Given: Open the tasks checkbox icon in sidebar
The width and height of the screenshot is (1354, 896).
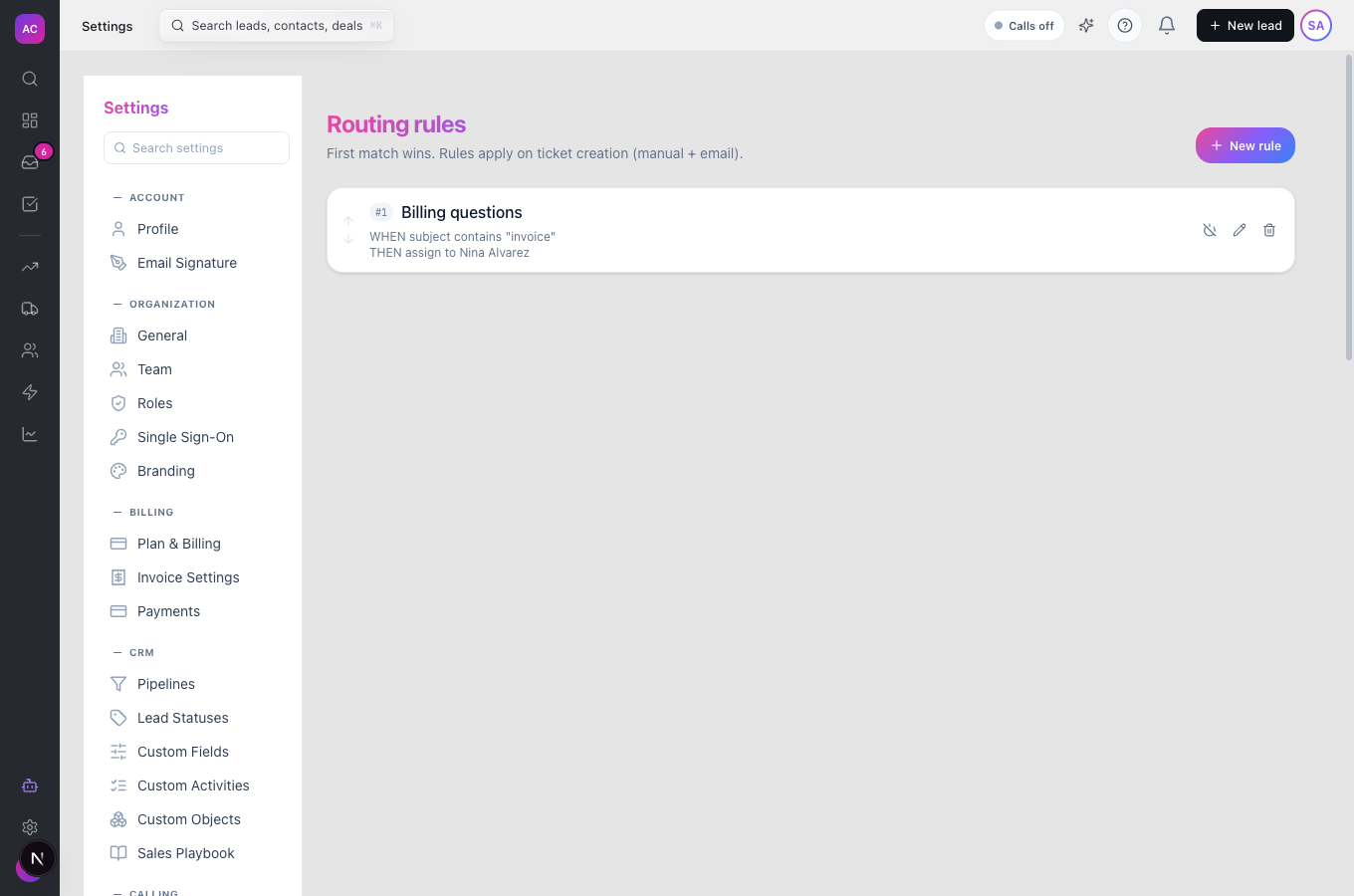Looking at the screenshot, I should coord(30,204).
